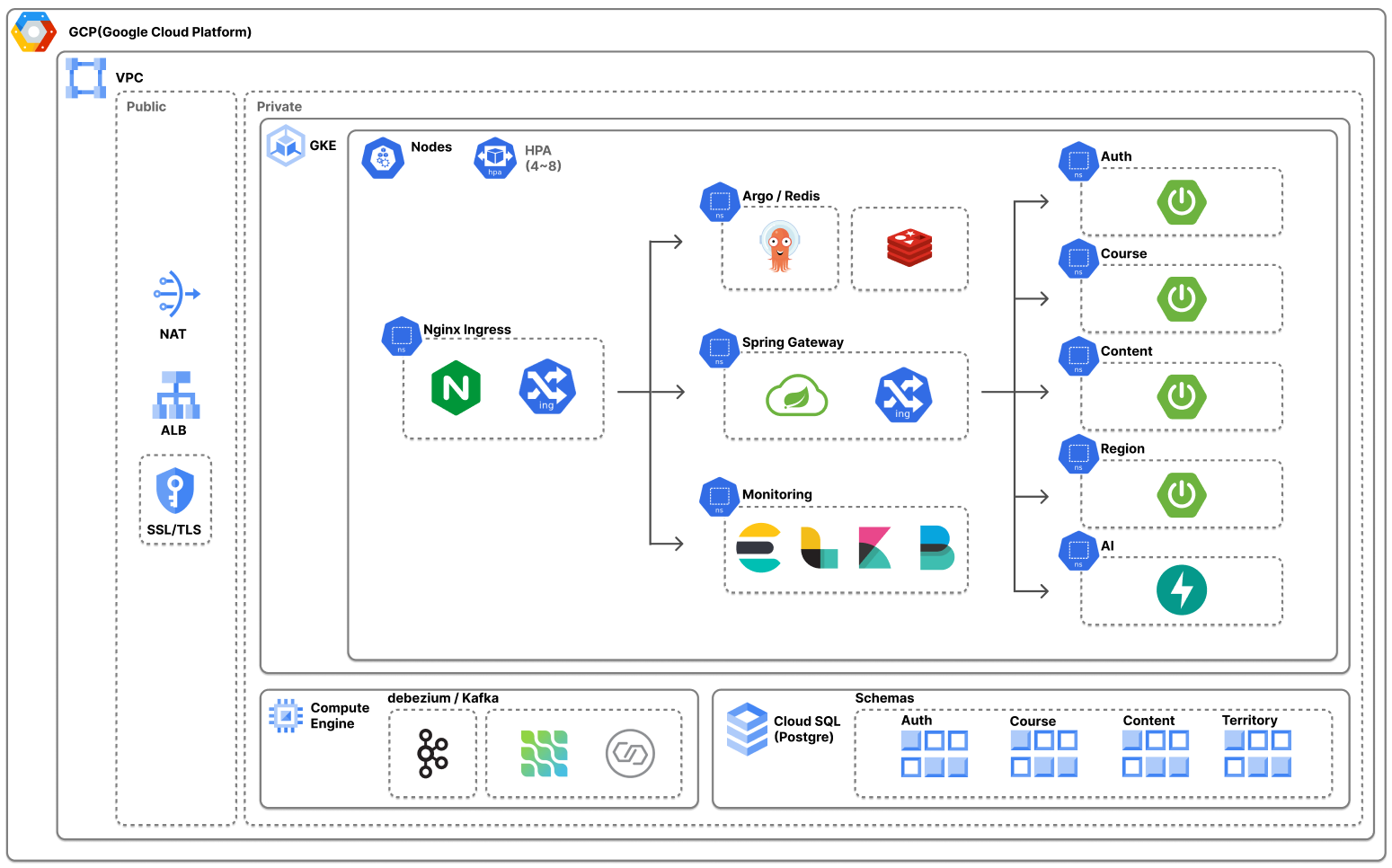This screenshot has width=1392, height=868.
Task: Click the Cloud SQL stacked layers icon
Action: pyautogui.click(x=747, y=729)
